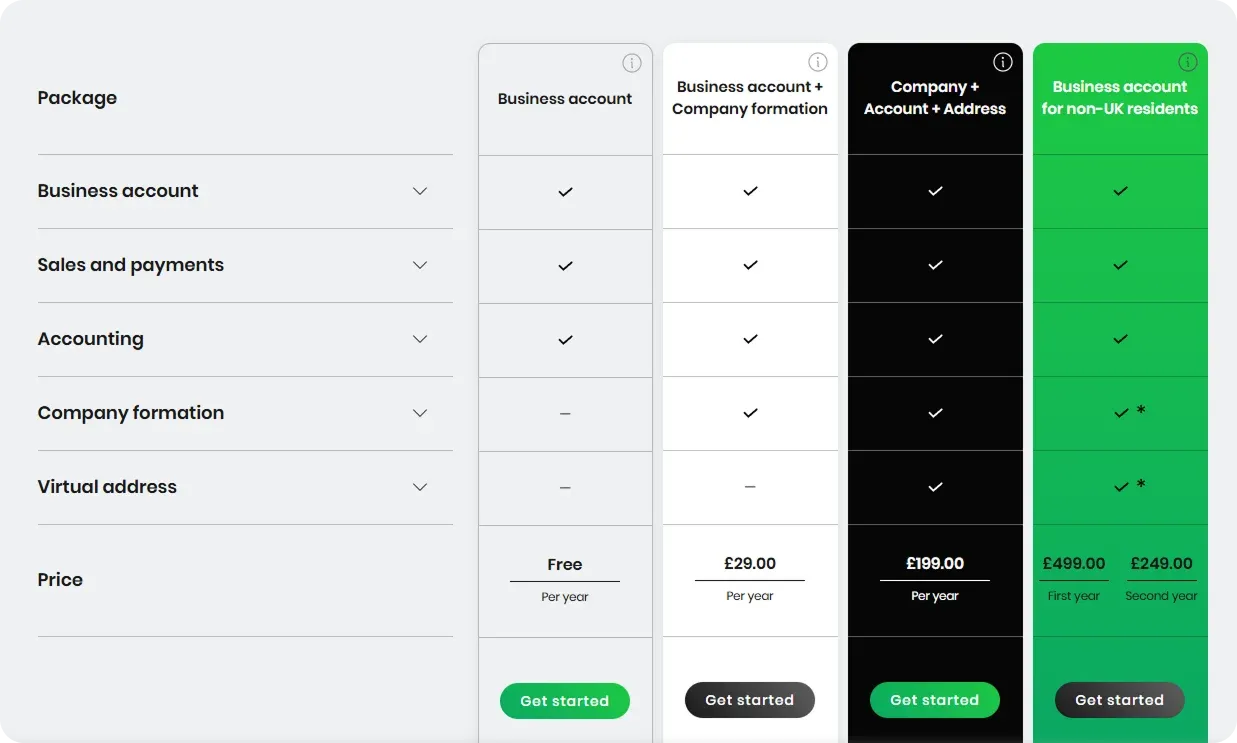Screen dimensions: 1237x743
Task: Get started with £29.00 plan
Action: tap(750, 700)
